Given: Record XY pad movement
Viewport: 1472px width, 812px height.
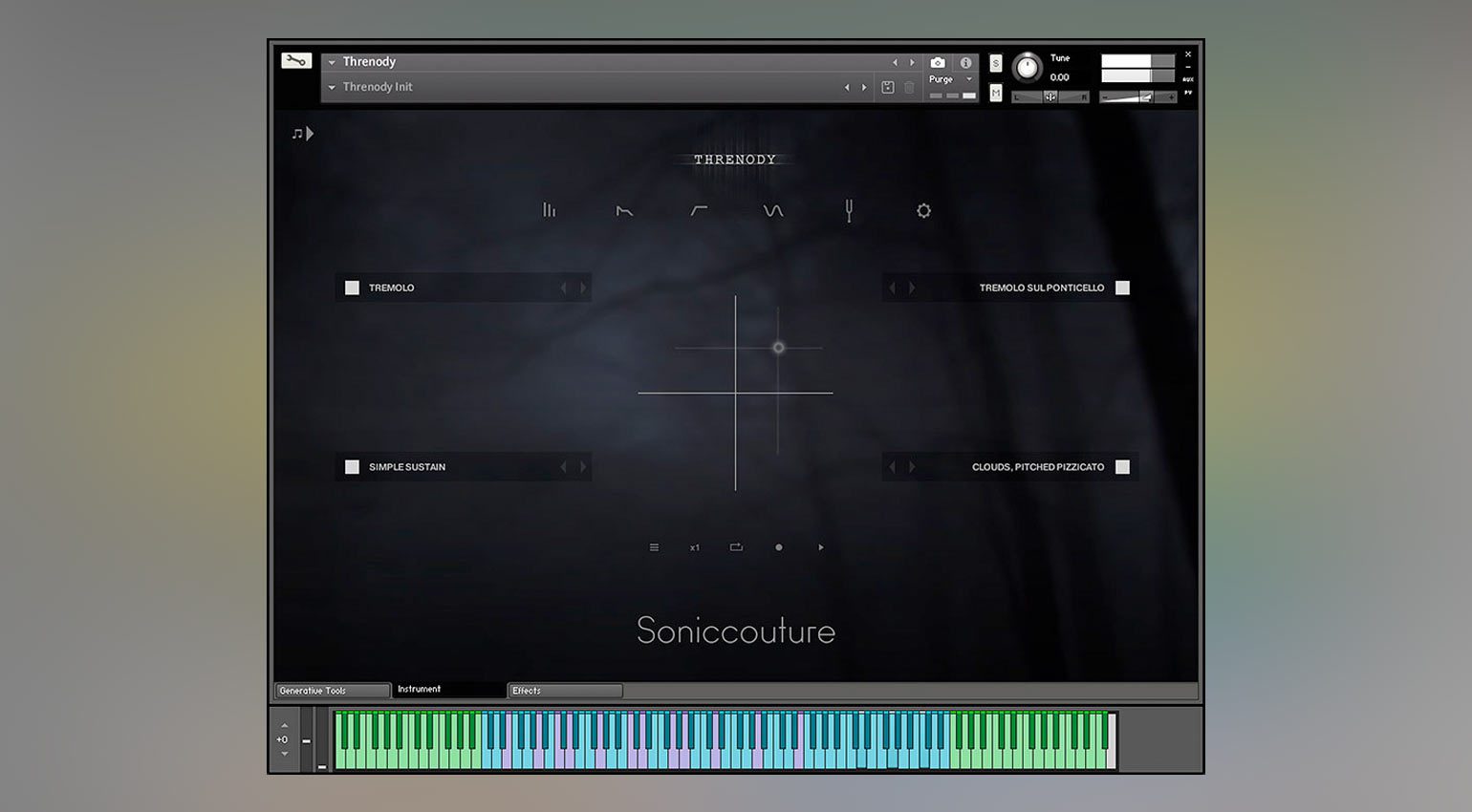Looking at the screenshot, I should click(x=779, y=547).
